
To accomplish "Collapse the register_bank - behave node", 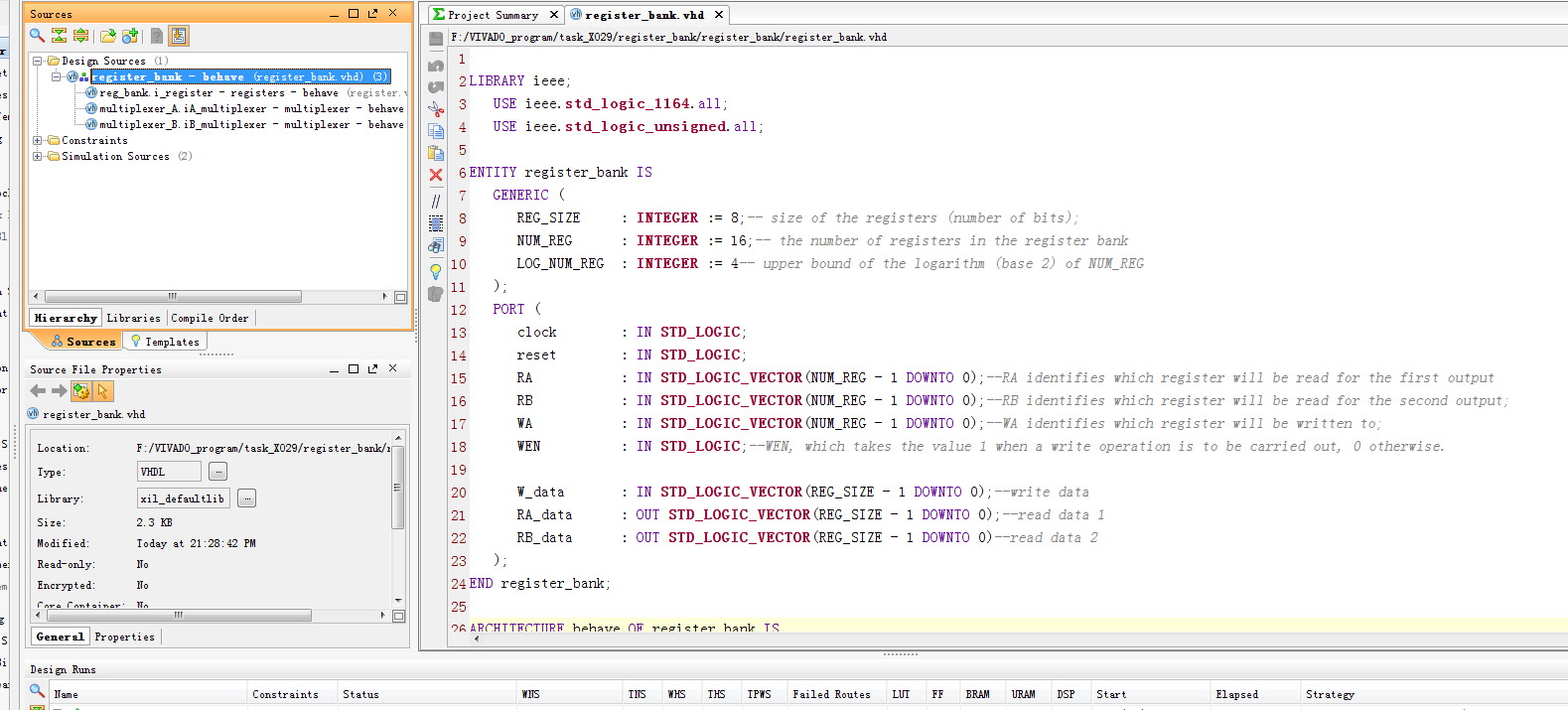I will 57,76.
